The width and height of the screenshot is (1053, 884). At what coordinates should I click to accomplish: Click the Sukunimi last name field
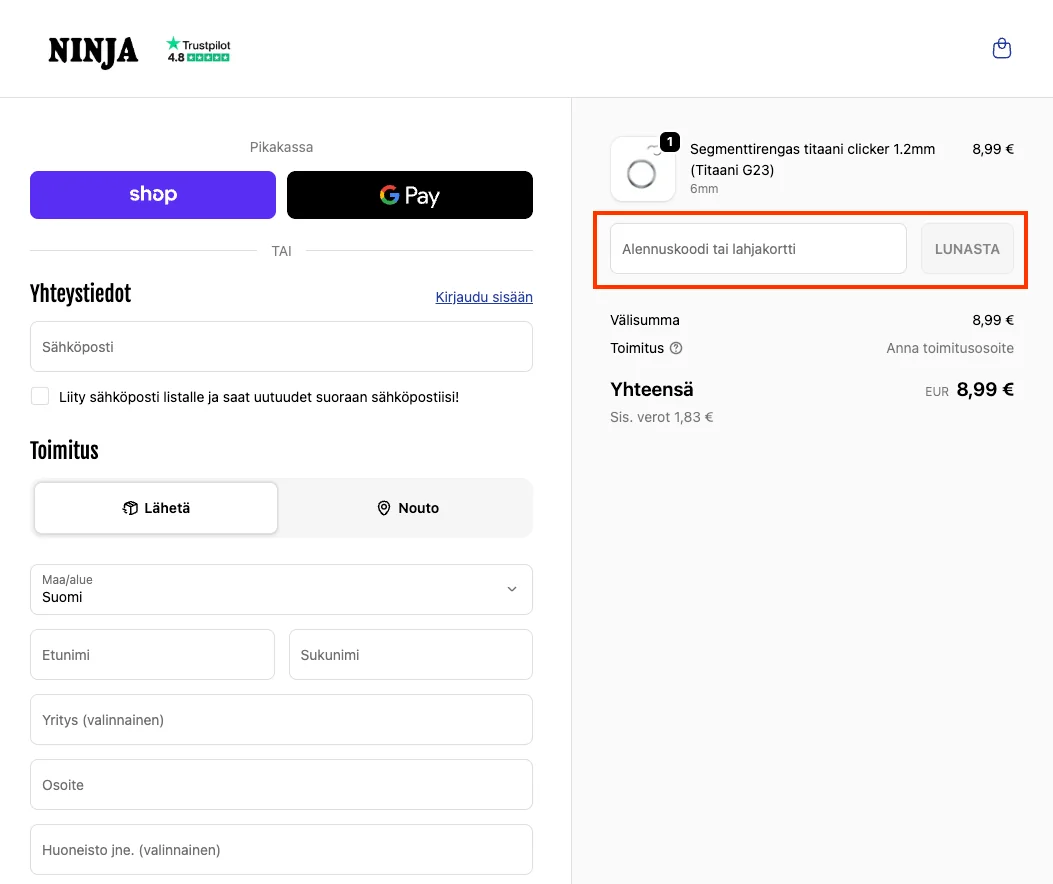coord(411,654)
